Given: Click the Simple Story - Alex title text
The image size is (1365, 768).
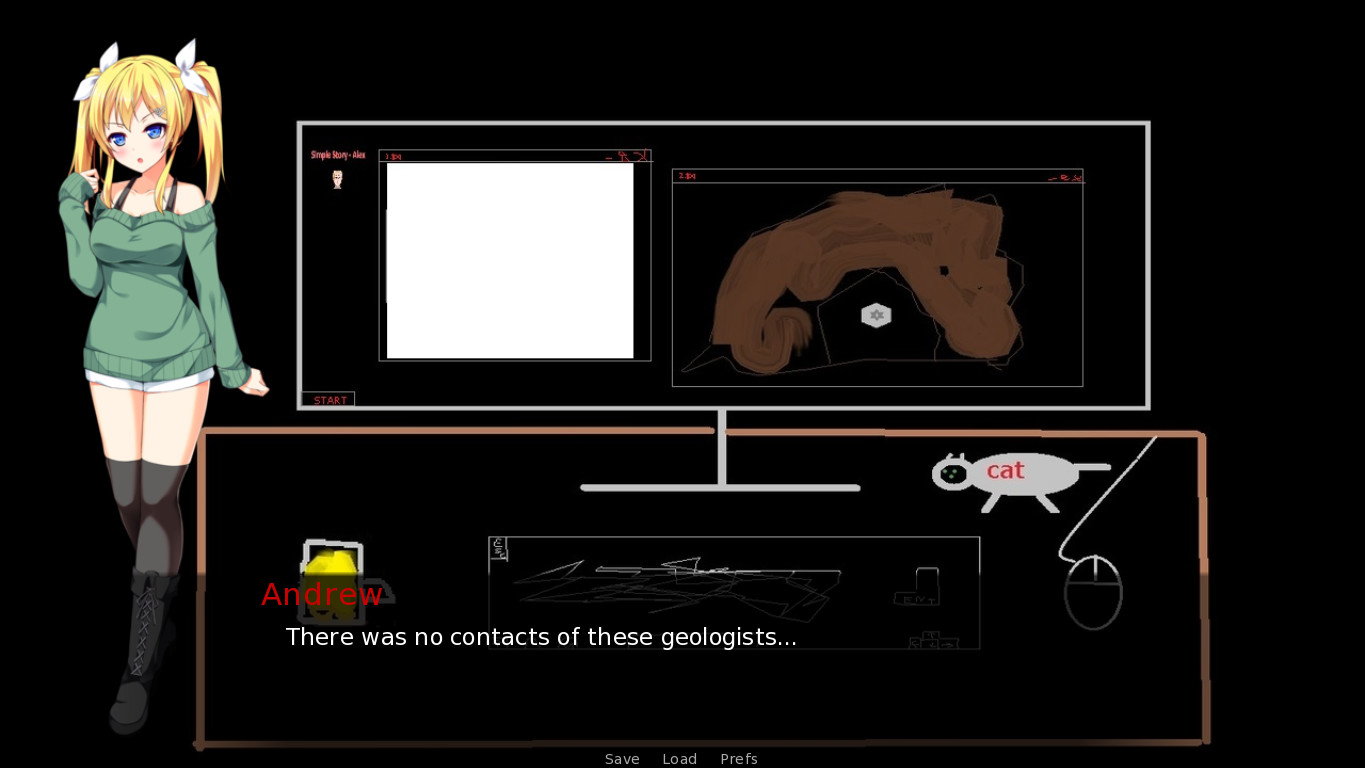Looking at the screenshot, I should (x=338, y=156).
